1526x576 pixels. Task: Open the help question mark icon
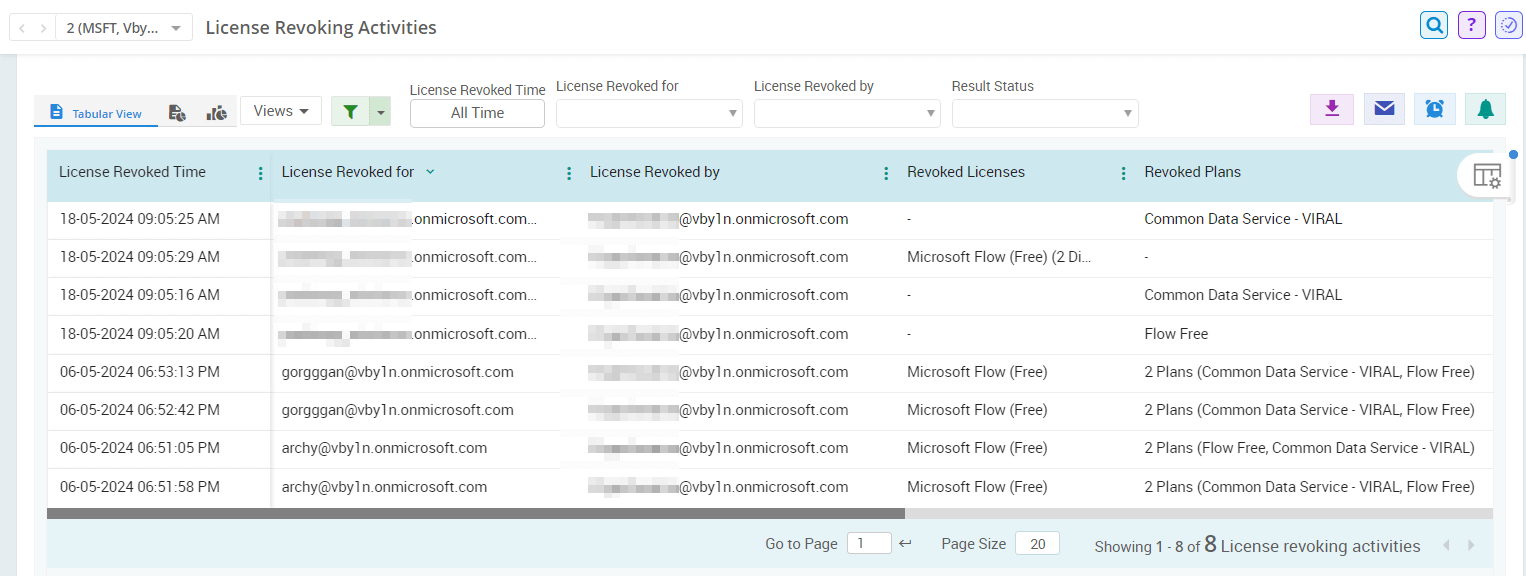(x=1471, y=26)
